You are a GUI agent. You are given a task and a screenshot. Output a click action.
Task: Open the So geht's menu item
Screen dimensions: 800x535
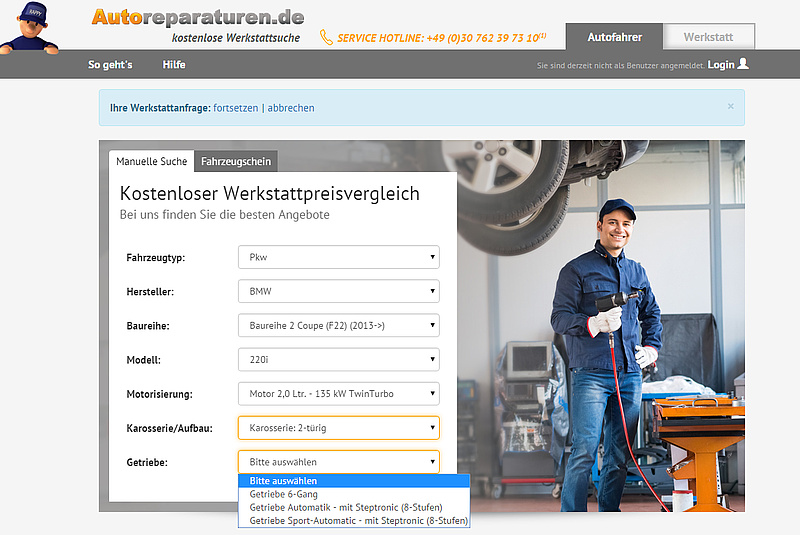pyautogui.click(x=110, y=65)
